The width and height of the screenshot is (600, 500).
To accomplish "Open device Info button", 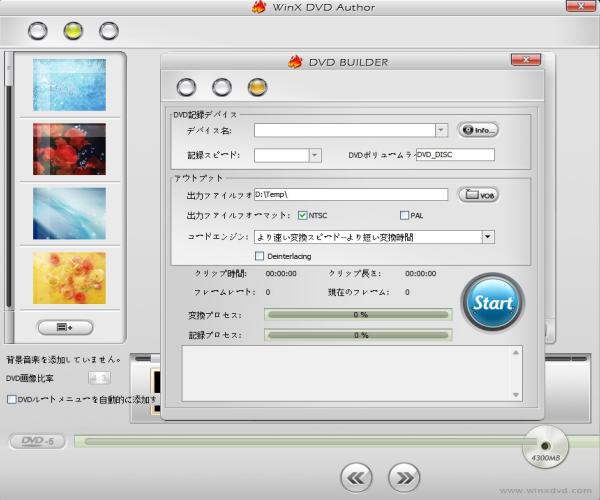I will coord(478,130).
